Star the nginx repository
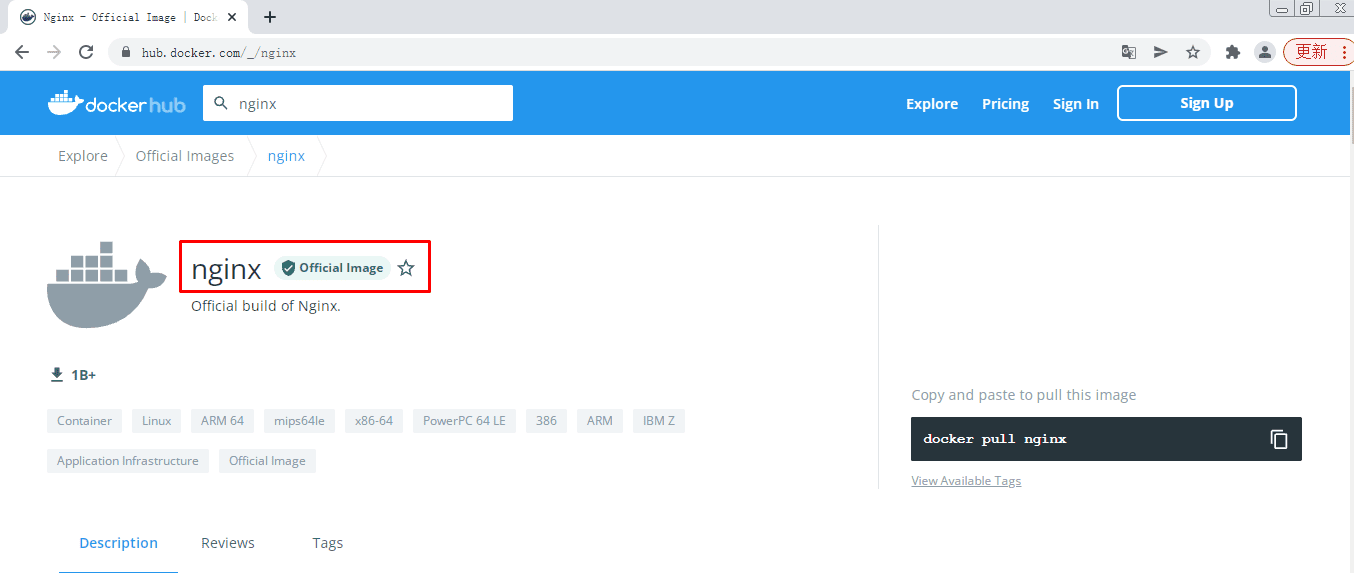 pyautogui.click(x=406, y=268)
